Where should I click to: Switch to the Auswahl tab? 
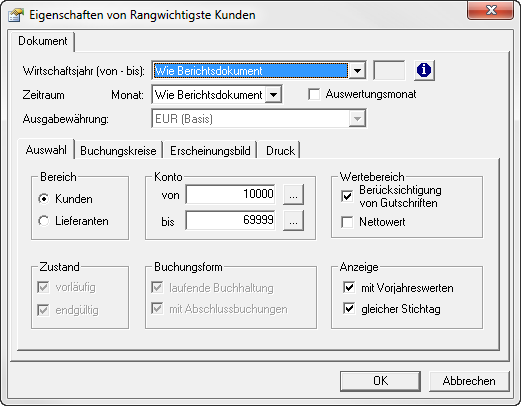coord(46,150)
